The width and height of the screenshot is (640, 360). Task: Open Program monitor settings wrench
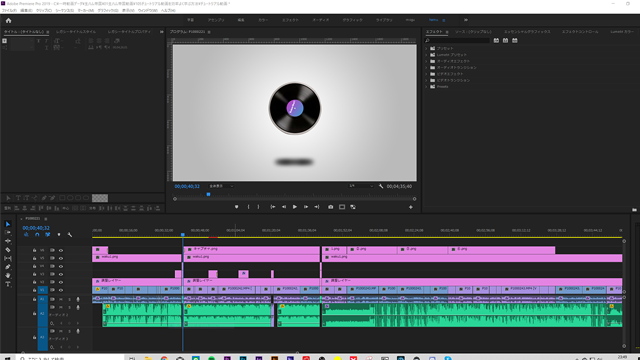pos(381,186)
